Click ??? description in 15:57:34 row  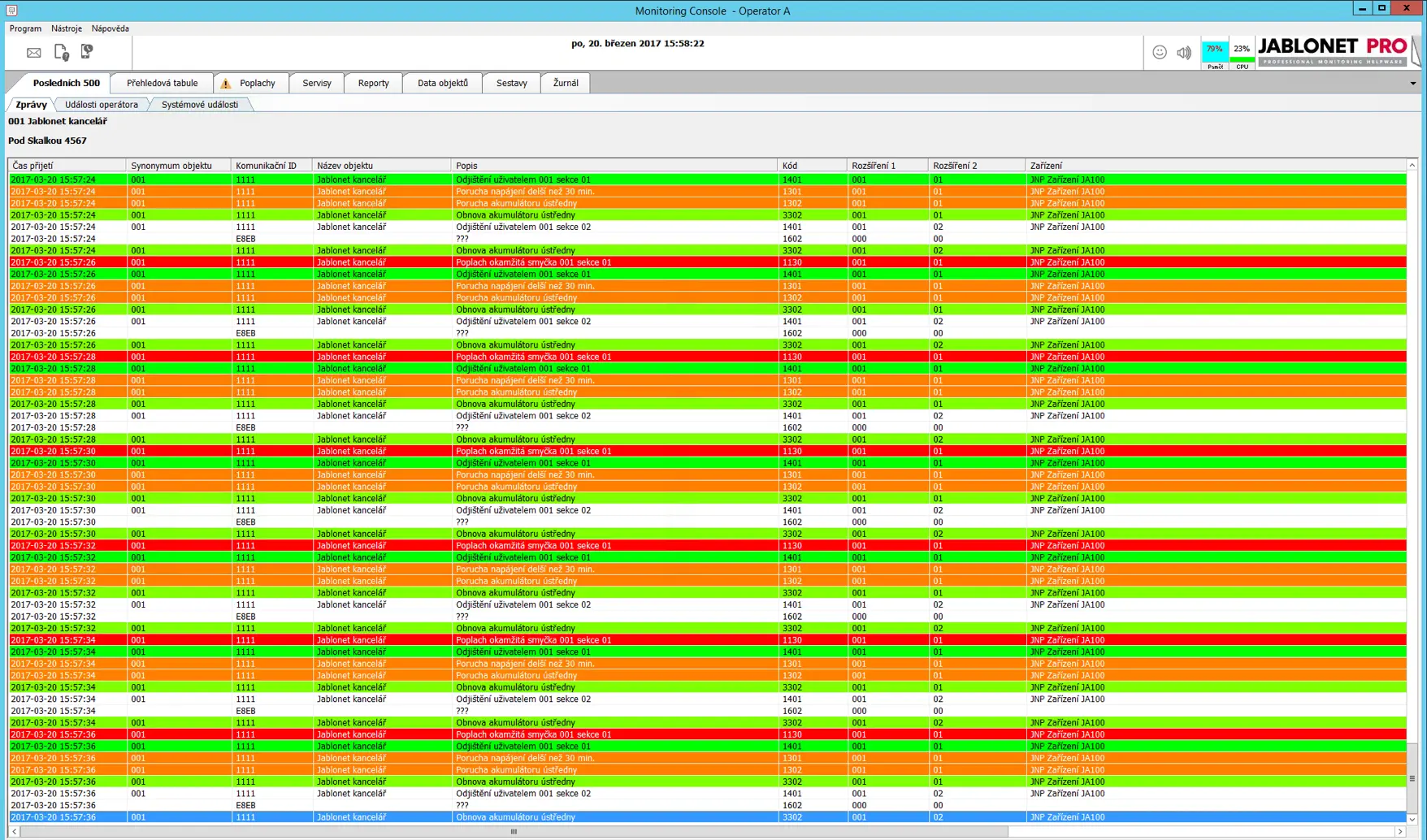[462, 711]
